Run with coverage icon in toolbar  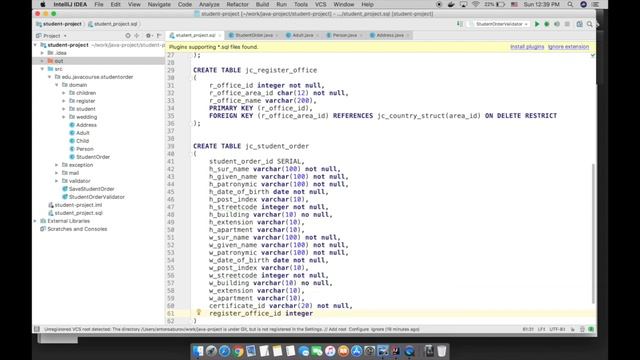tap(557, 24)
